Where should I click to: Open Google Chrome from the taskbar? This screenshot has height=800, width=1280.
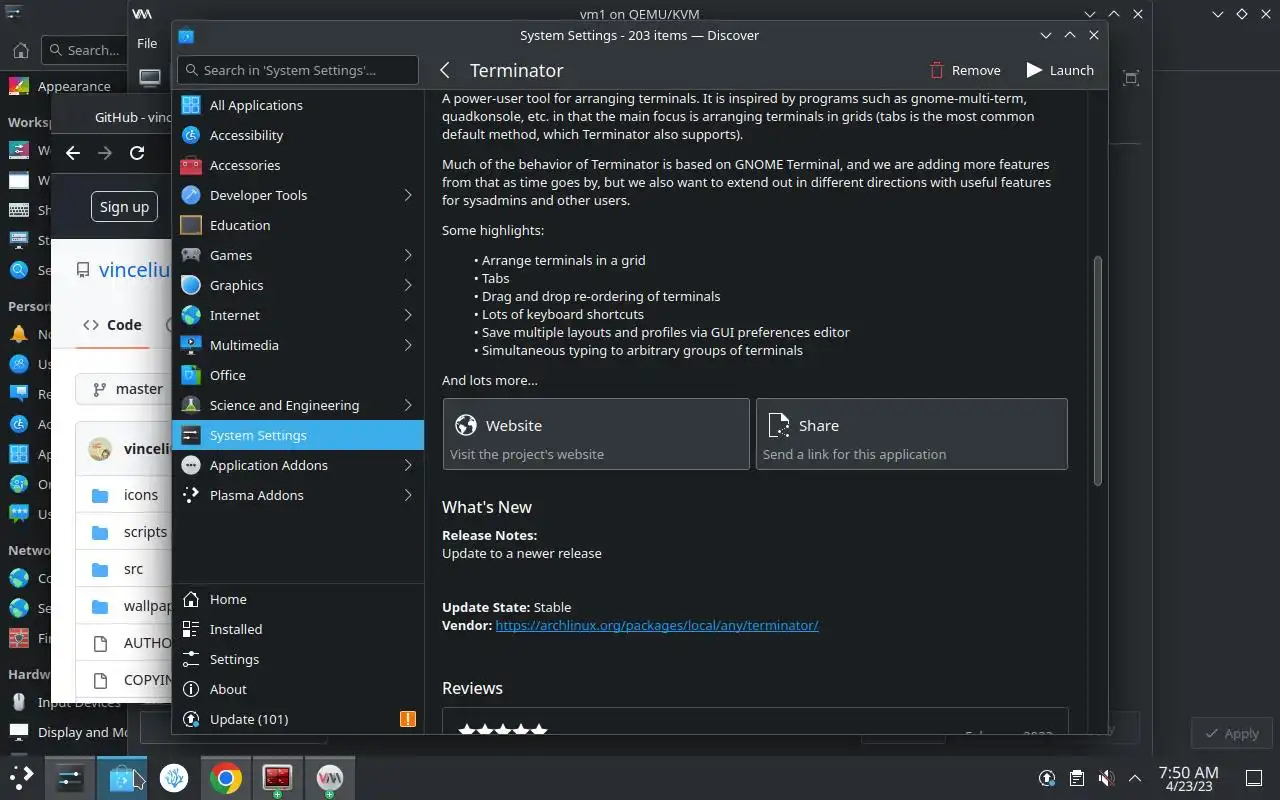226,778
